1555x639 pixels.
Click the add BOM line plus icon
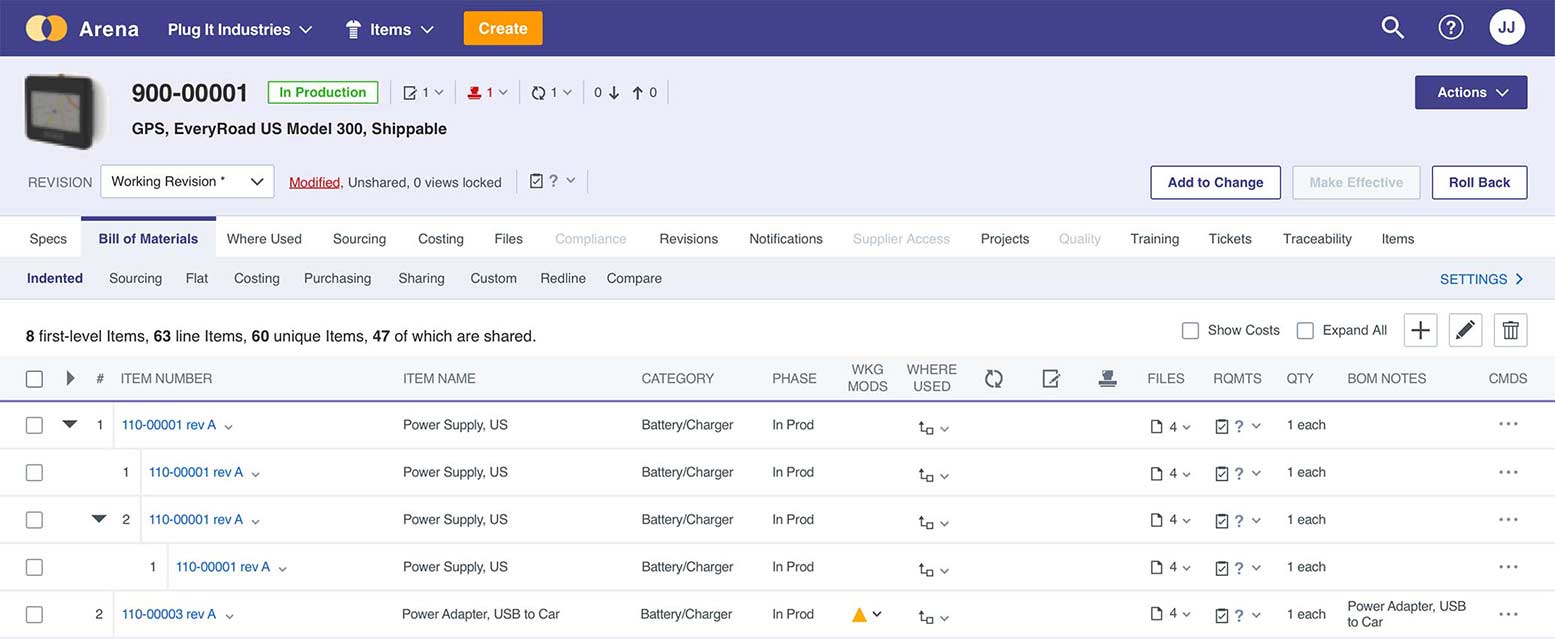pyautogui.click(x=1420, y=330)
